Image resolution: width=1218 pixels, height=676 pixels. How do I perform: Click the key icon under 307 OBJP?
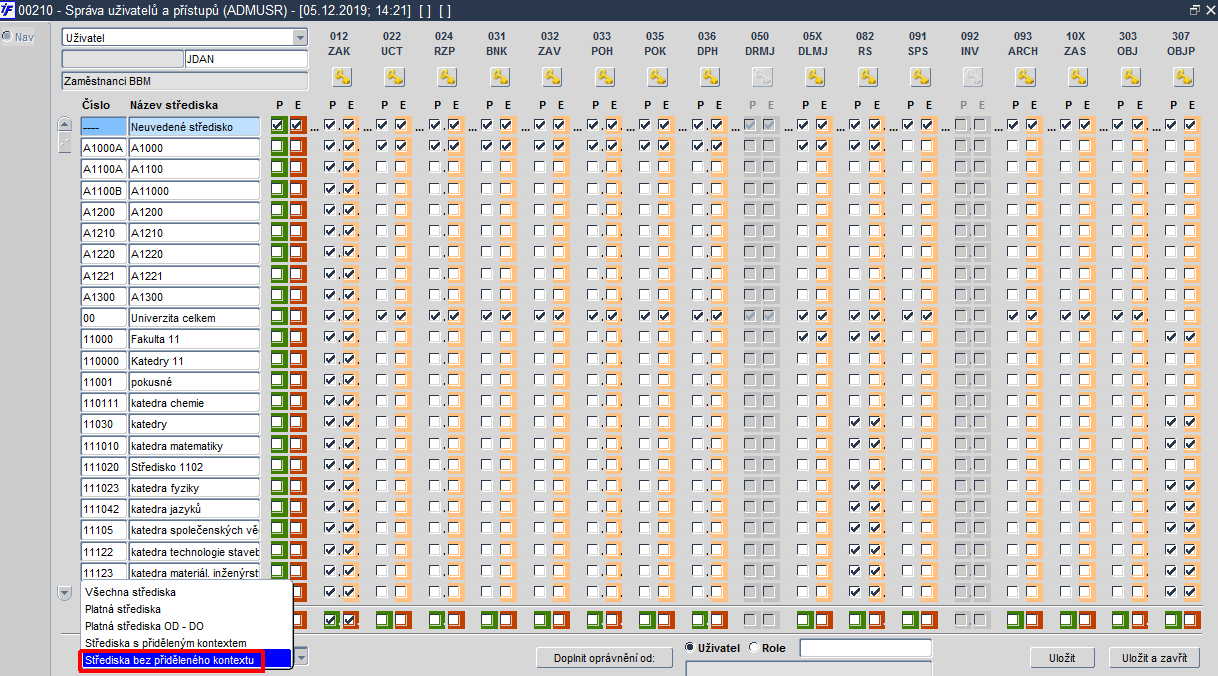[x=1183, y=76]
